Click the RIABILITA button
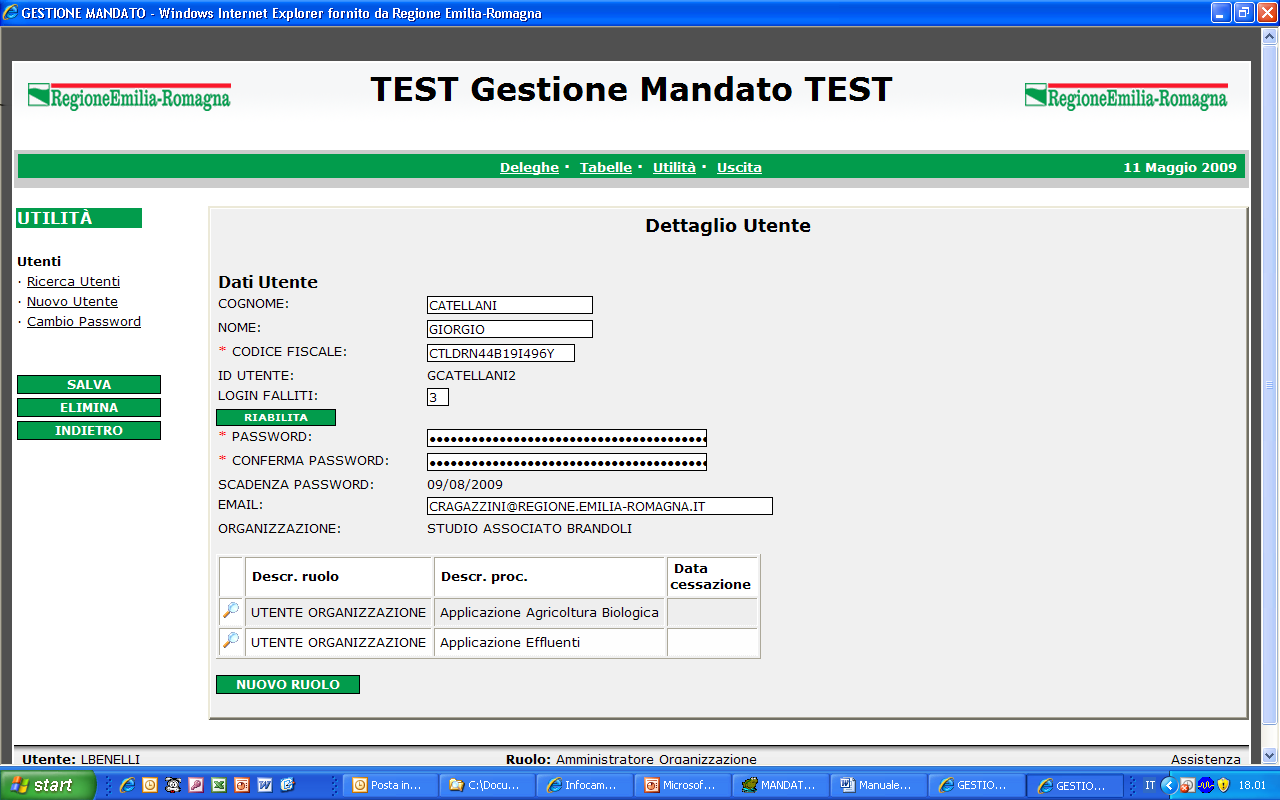 click(x=276, y=417)
